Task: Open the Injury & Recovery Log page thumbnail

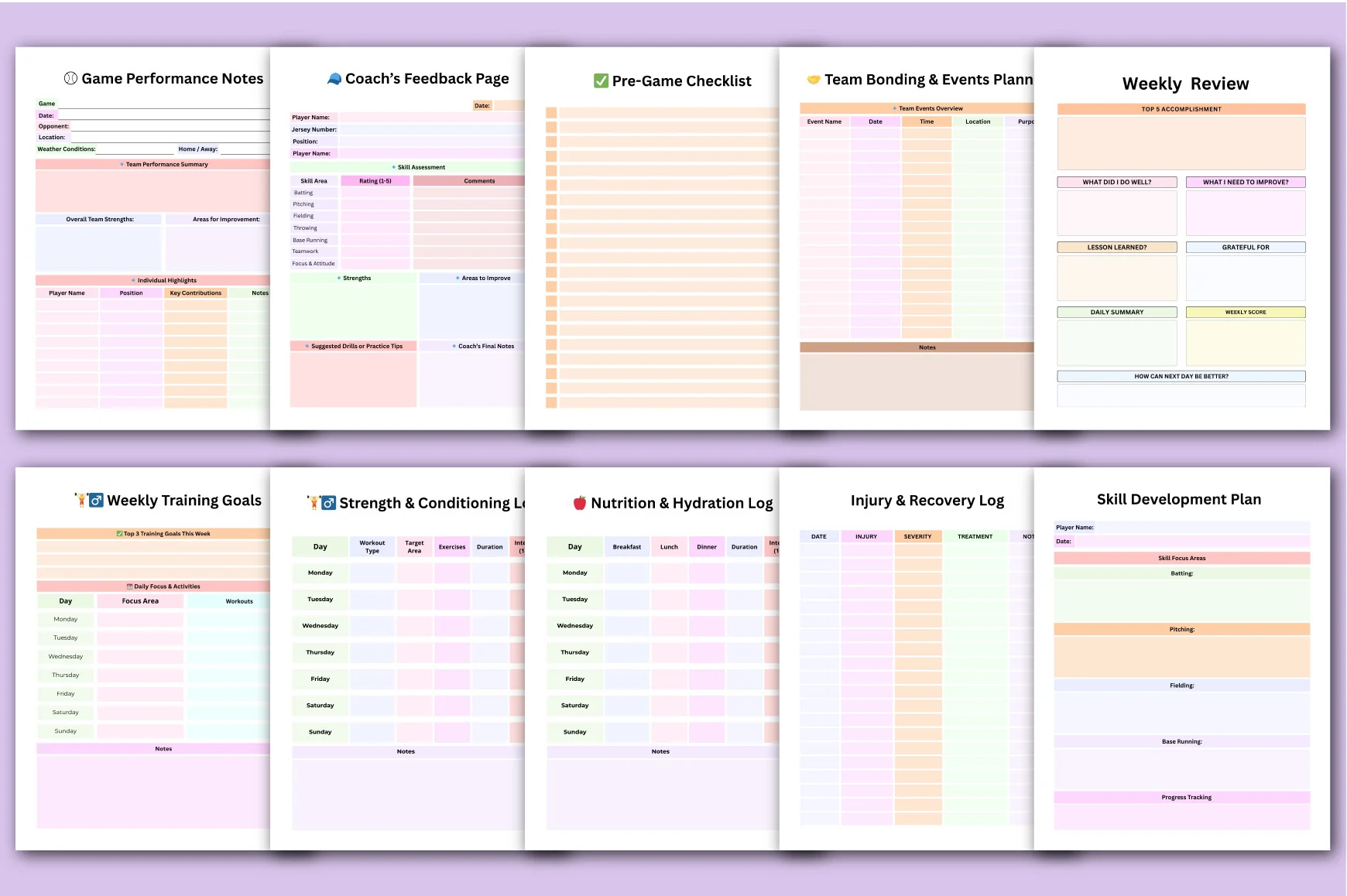Action: 907,658
